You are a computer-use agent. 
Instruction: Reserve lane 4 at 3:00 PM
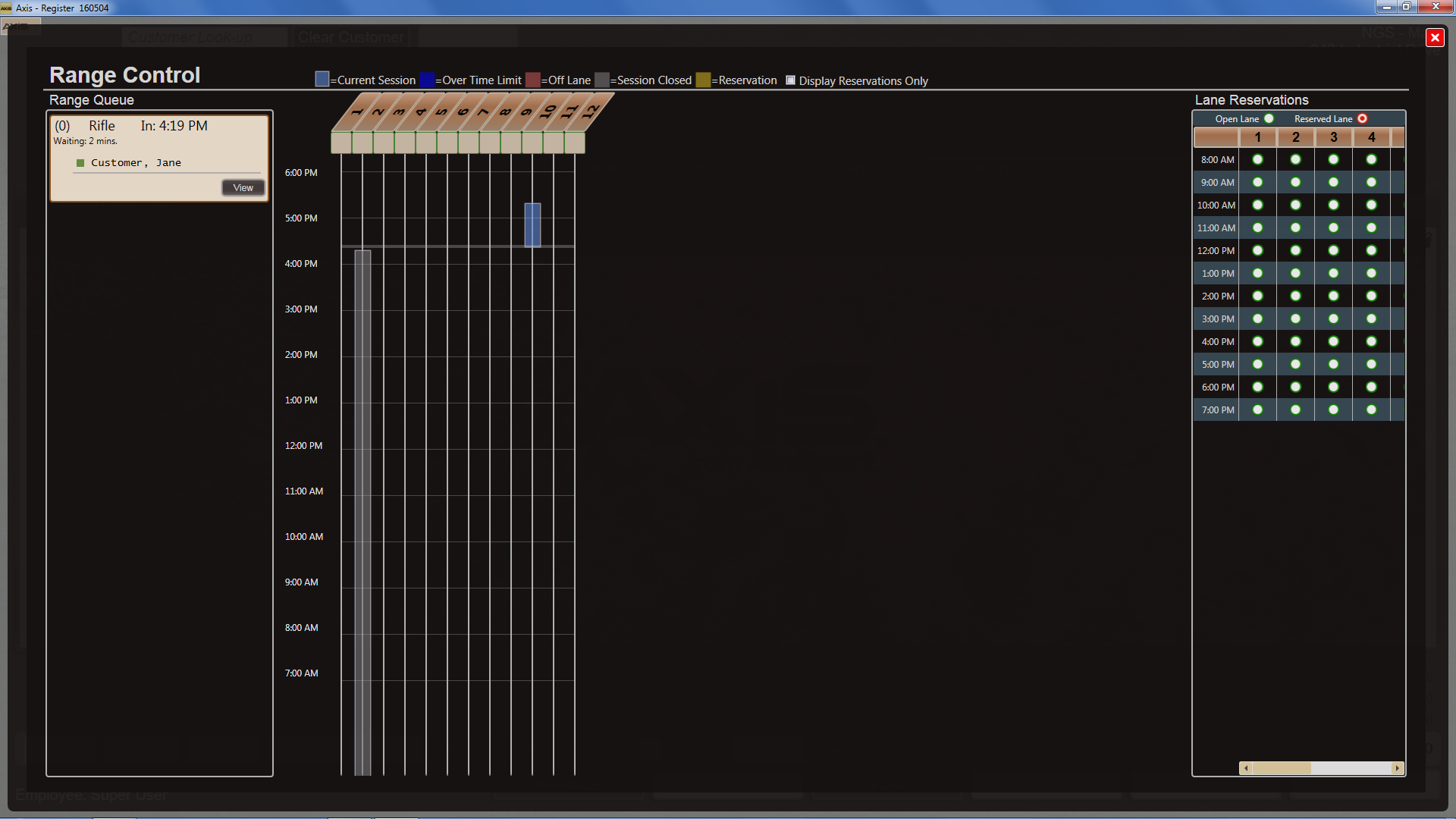[x=1371, y=318]
